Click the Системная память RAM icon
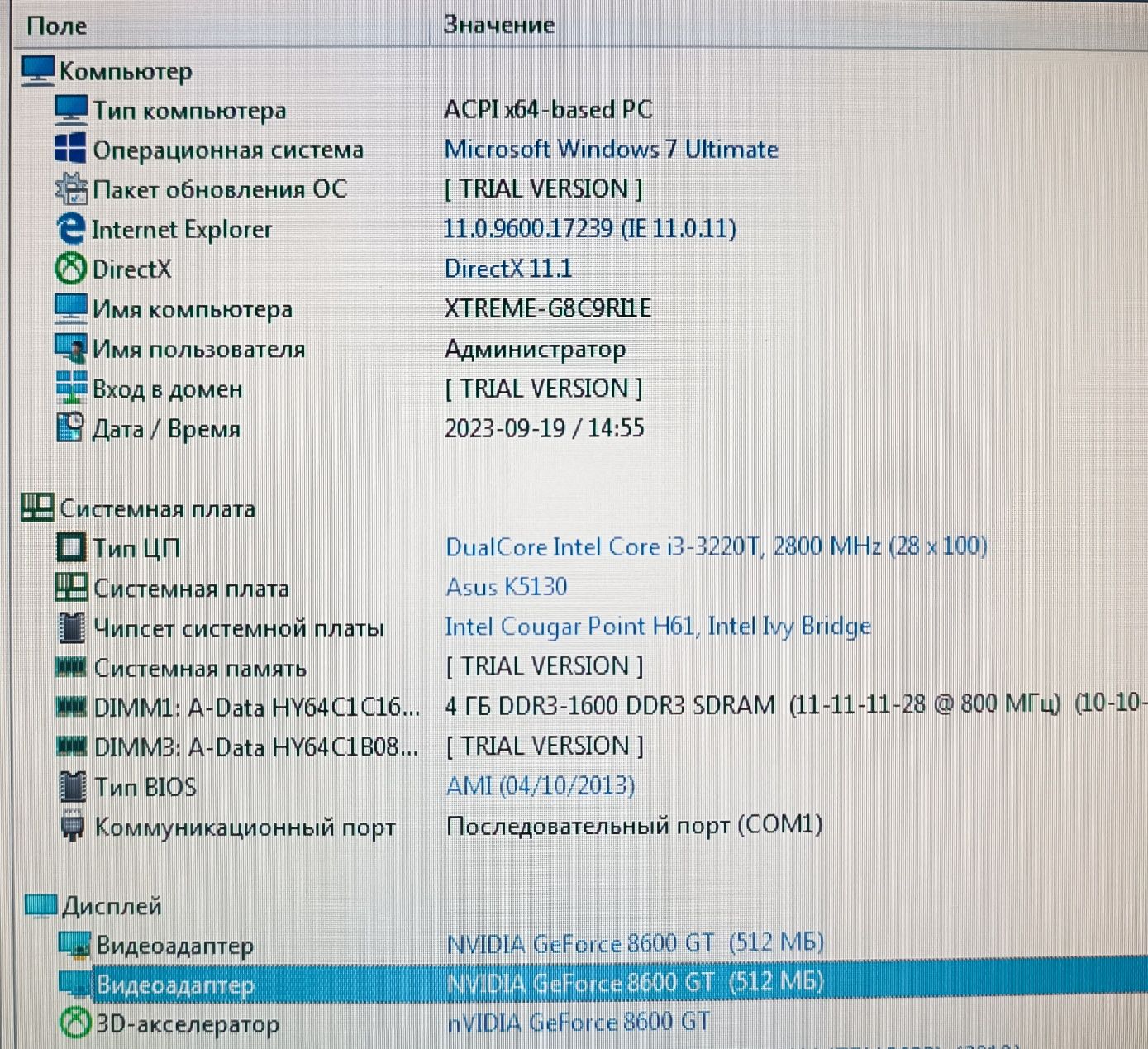The height and width of the screenshot is (1049, 1148). click(71, 666)
